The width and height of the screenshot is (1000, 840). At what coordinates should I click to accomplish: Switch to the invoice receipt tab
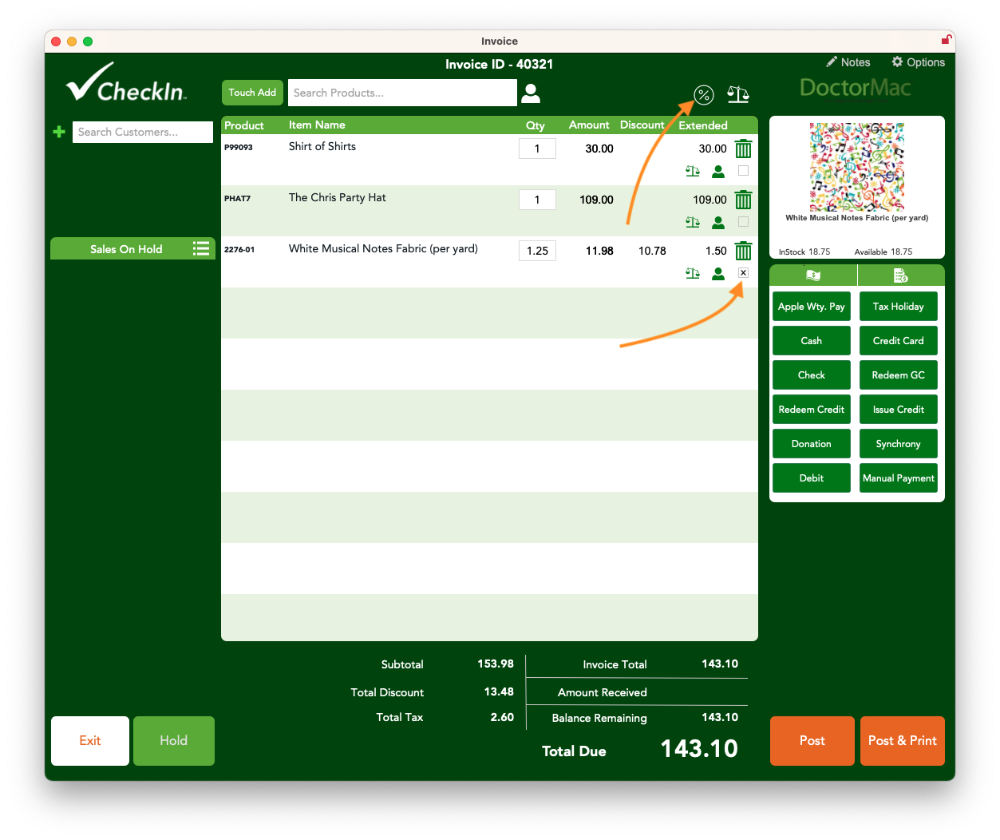(898, 273)
